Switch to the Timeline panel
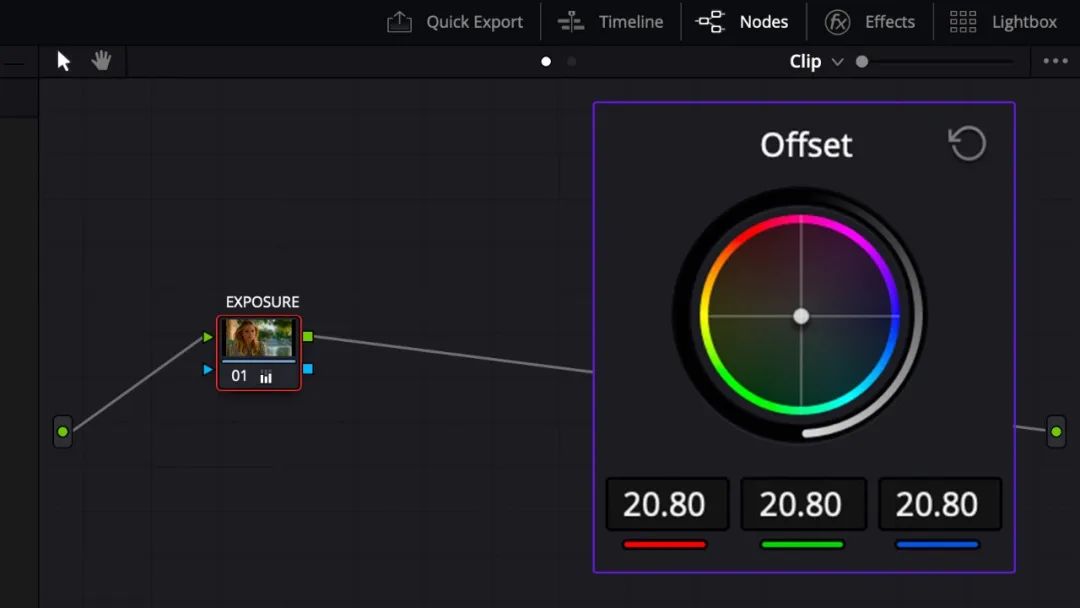1080x608 pixels. click(610, 22)
